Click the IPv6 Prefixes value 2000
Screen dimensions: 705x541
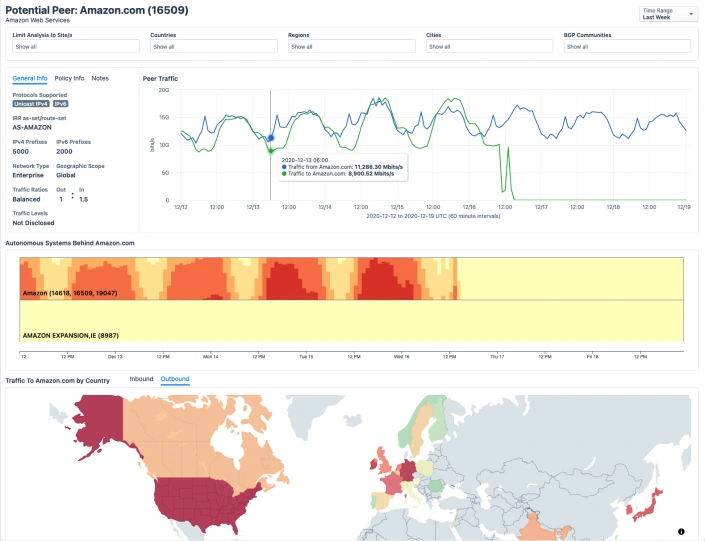click(x=64, y=152)
